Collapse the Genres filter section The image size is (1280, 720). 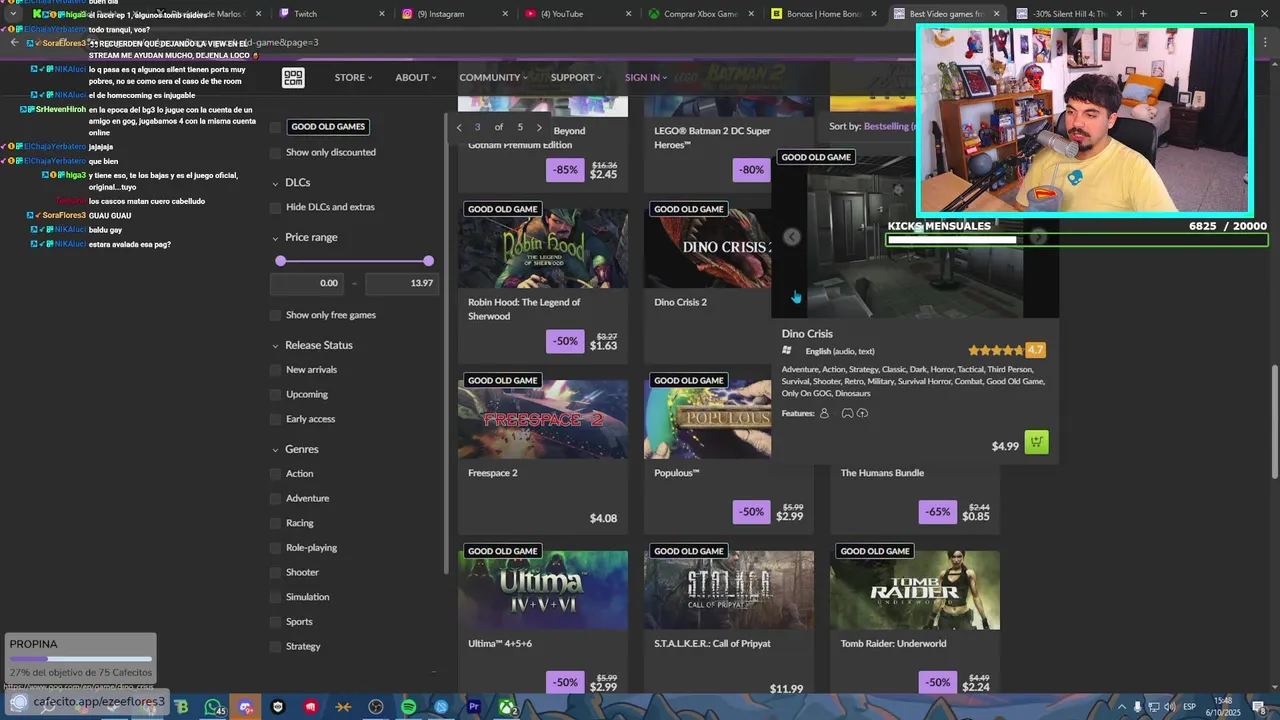click(x=295, y=449)
